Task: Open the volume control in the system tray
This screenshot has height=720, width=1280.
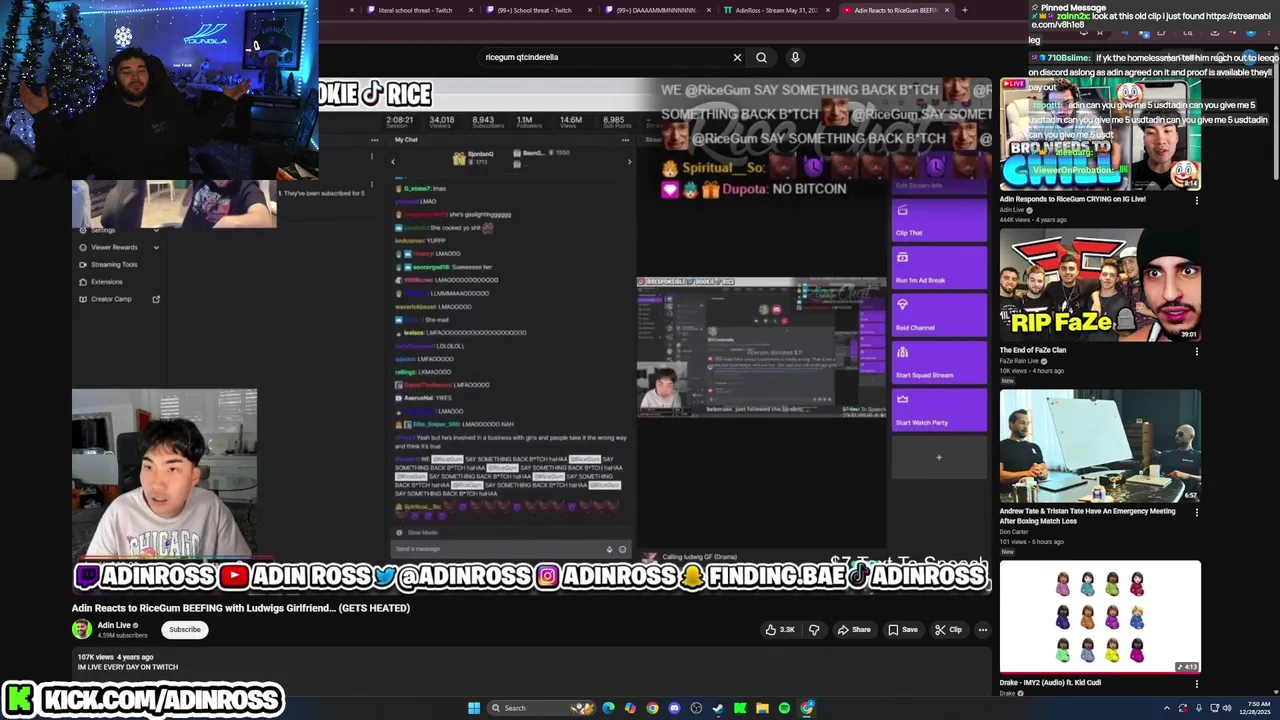Action: click(x=1228, y=708)
